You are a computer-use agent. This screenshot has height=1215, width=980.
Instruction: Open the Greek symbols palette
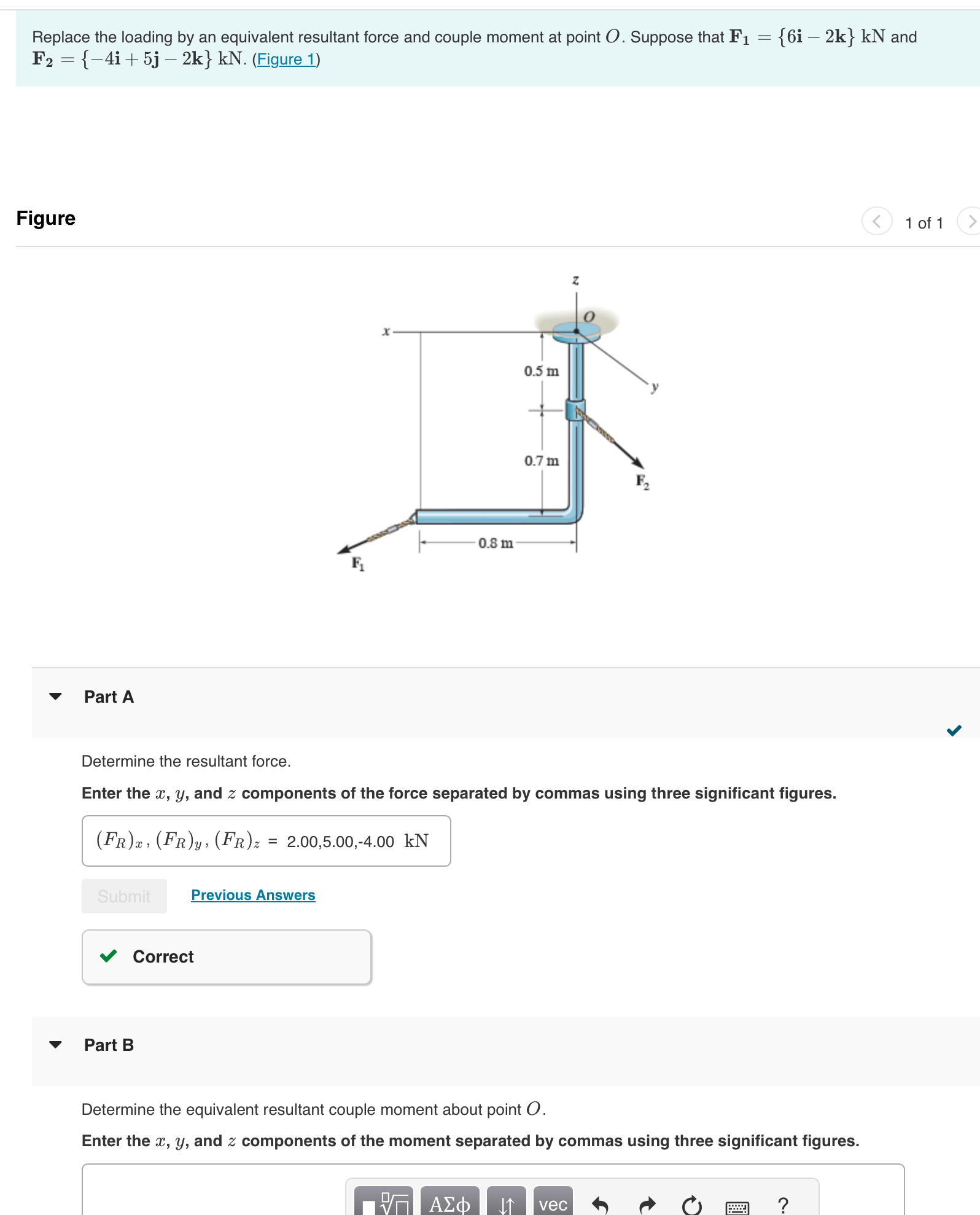[449, 1203]
